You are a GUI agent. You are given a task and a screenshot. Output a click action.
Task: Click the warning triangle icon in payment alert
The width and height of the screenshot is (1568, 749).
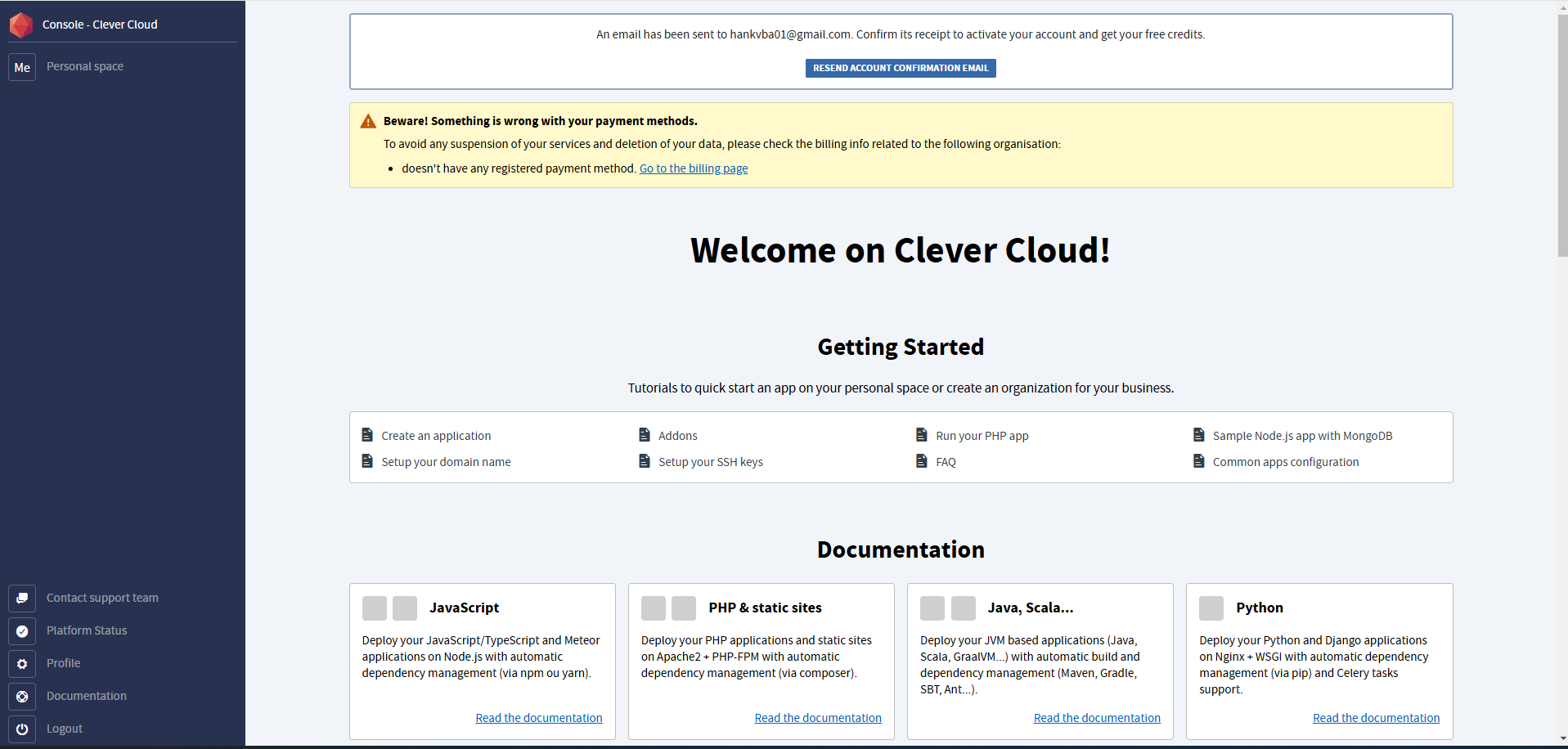pyautogui.click(x=368, y=121)
